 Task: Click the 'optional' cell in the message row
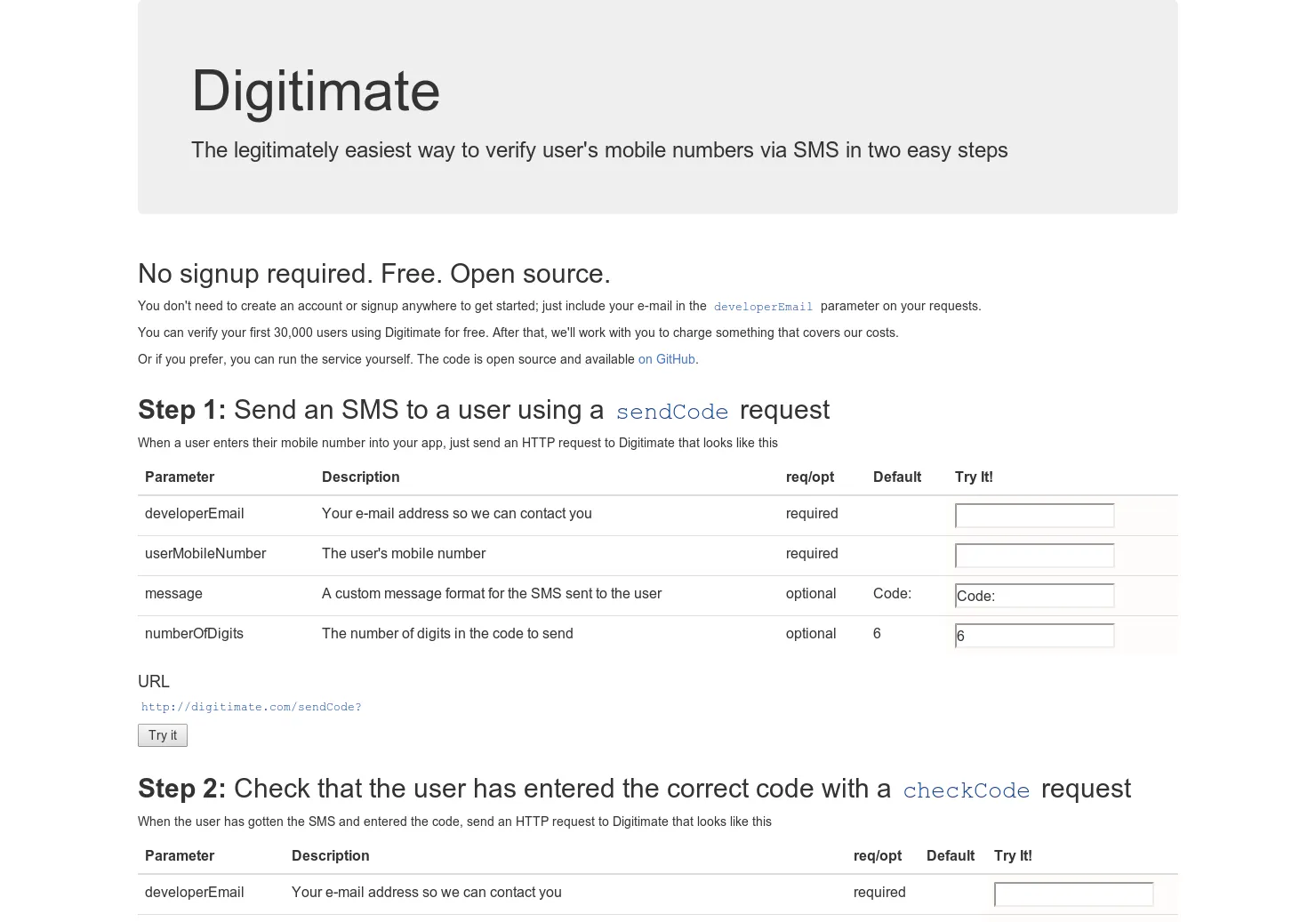coord(811,594)
